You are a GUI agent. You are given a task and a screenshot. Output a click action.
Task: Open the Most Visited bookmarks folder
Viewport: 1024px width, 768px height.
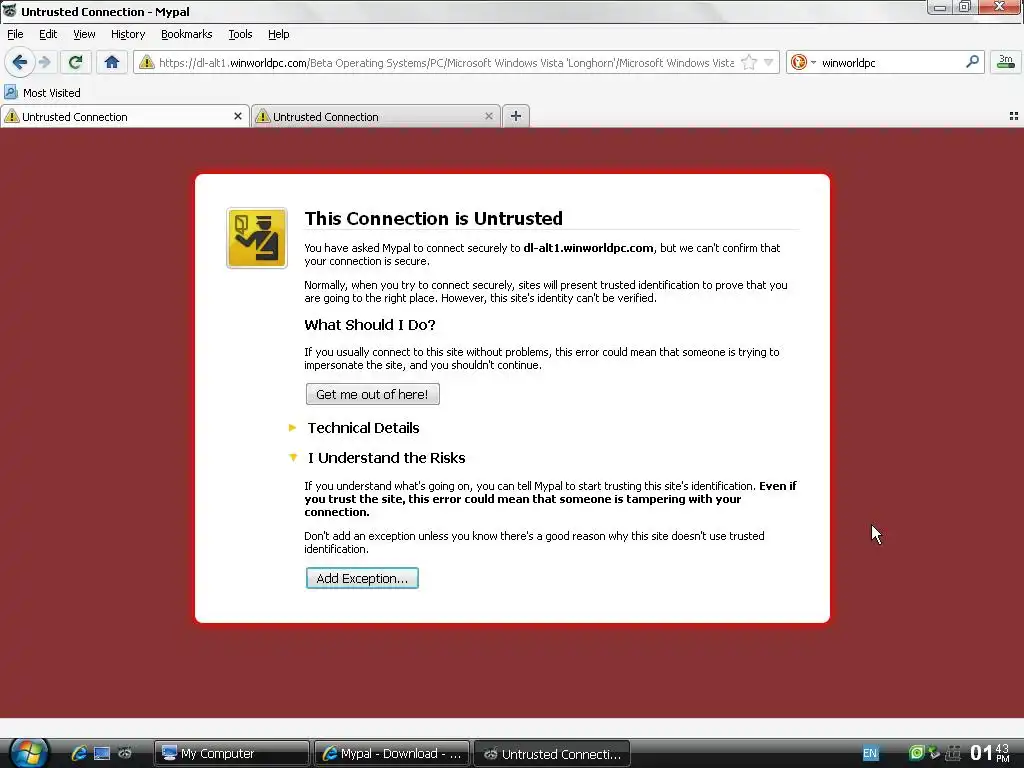click(x=42, y=93)
